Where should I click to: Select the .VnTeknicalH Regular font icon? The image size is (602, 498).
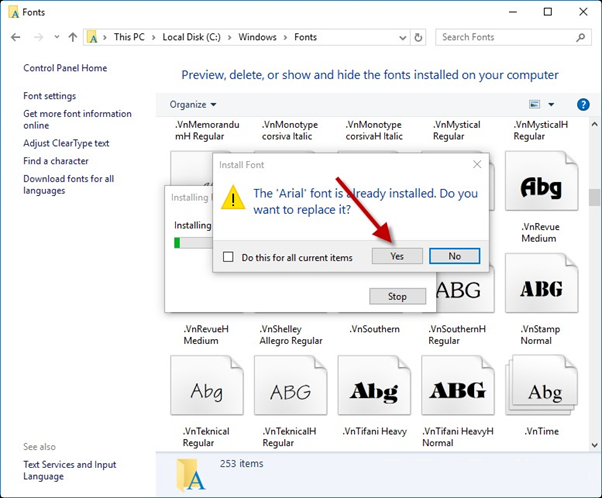tap(290, 385)
